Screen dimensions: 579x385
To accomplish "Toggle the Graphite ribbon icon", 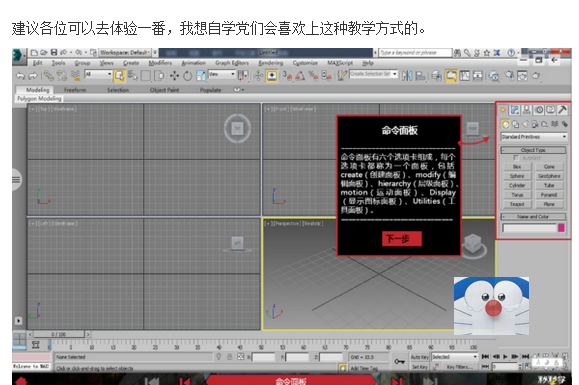I will tap(451, 76).
